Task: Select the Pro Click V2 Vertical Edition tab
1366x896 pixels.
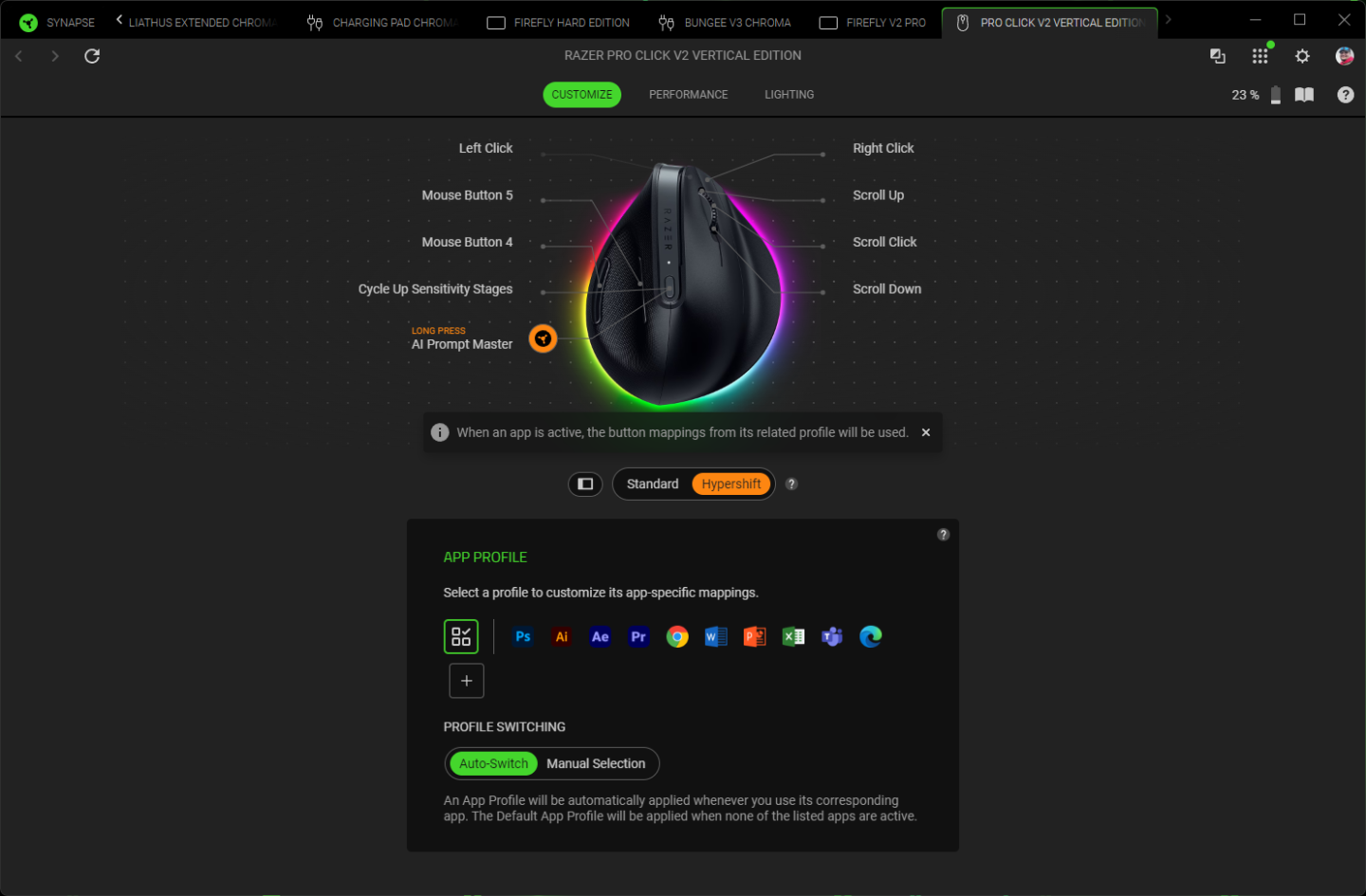Action: click(1050, 22)
